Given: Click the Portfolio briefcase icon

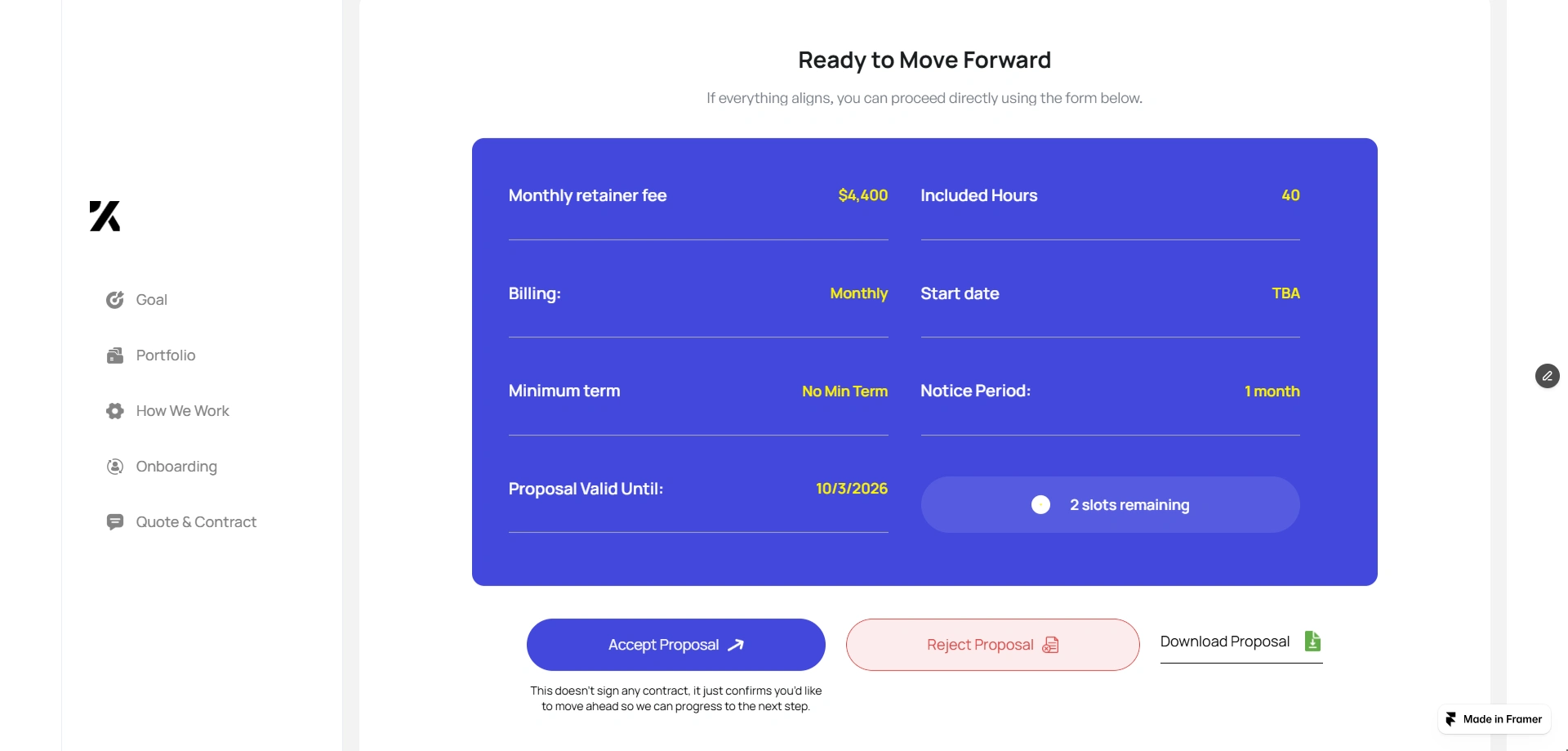Looking at the screenshot, I should [115, 355].
